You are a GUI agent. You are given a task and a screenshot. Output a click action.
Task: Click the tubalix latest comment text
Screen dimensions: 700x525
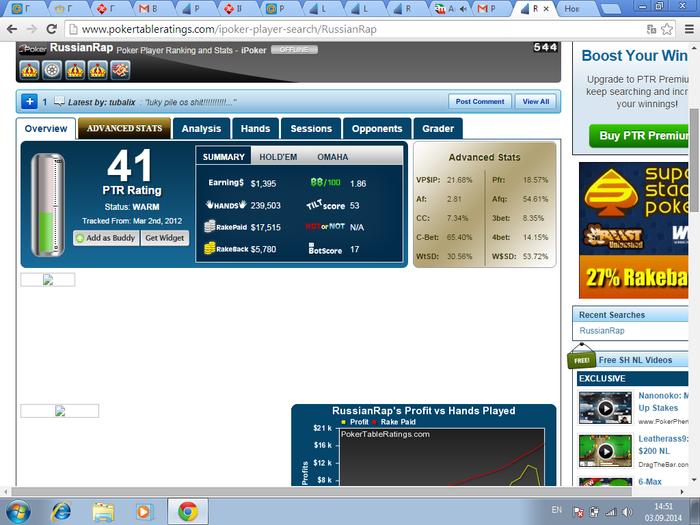coord(151,102)
